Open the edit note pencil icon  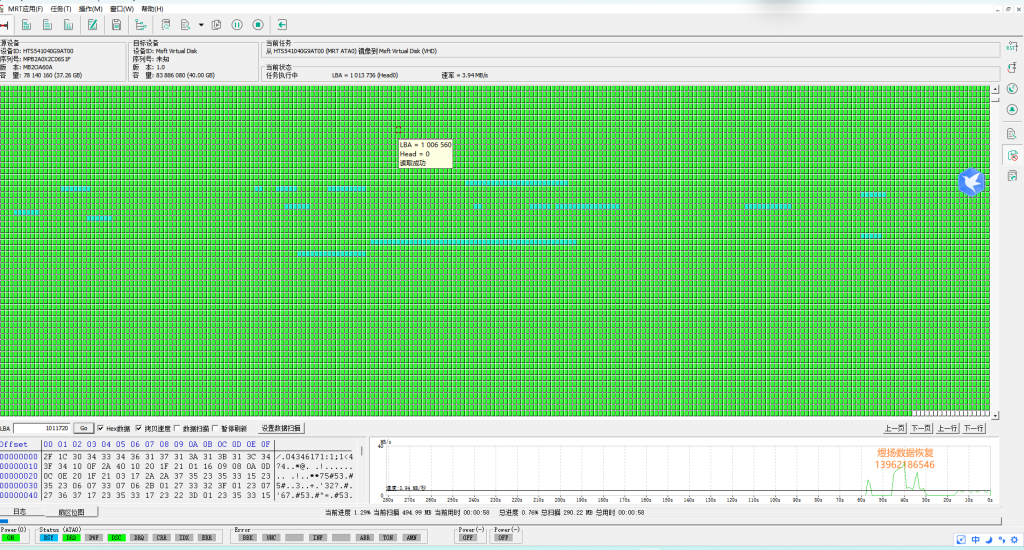pos(93,25)
